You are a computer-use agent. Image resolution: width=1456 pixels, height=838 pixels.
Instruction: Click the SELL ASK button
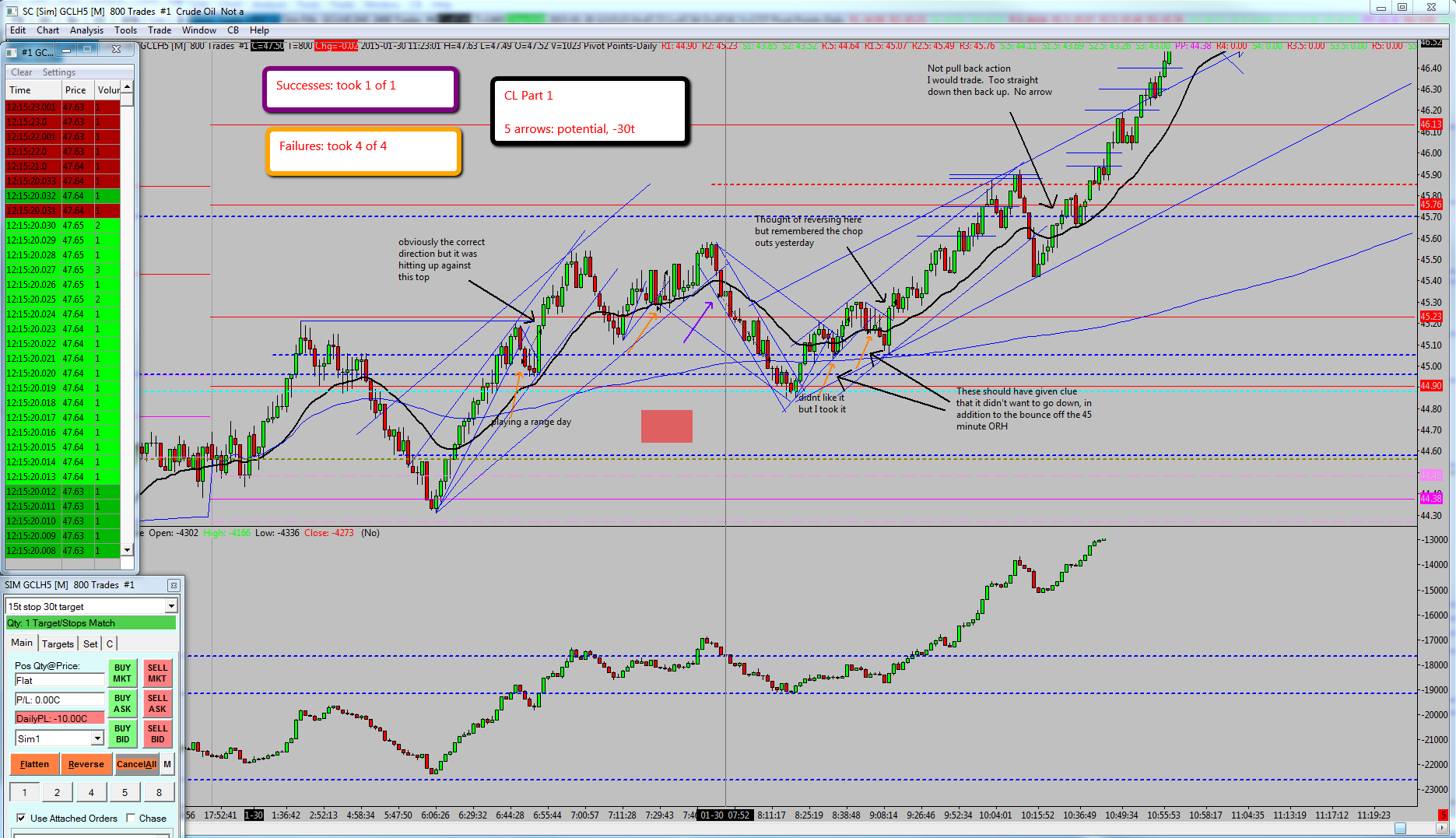pyautogui.click(x=157, y=703)
